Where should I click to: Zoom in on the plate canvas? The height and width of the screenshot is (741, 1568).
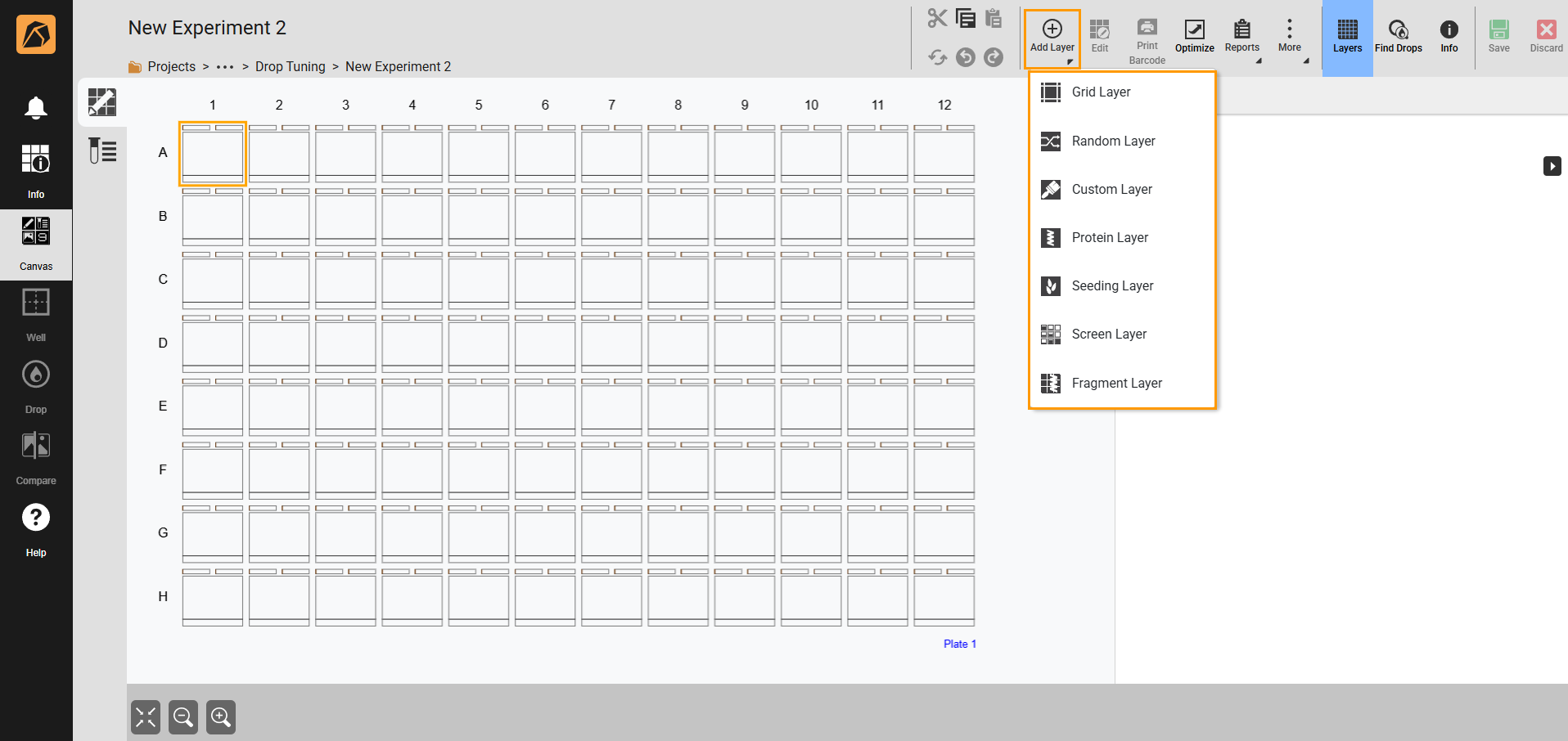(x=221, y=717)
